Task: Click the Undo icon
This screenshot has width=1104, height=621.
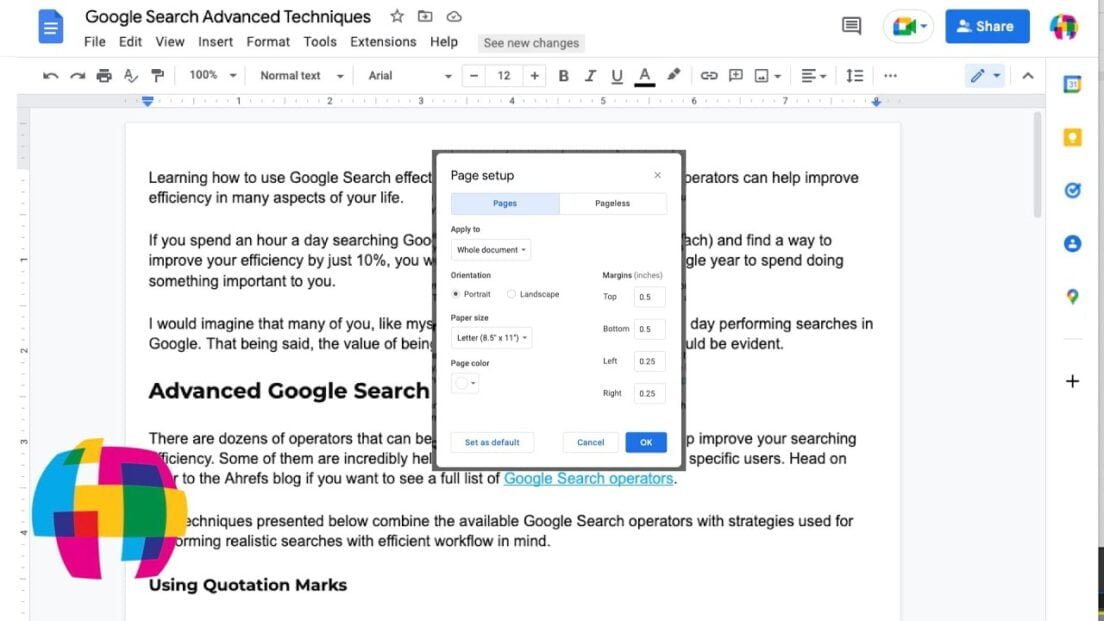Action: [50, 75]
